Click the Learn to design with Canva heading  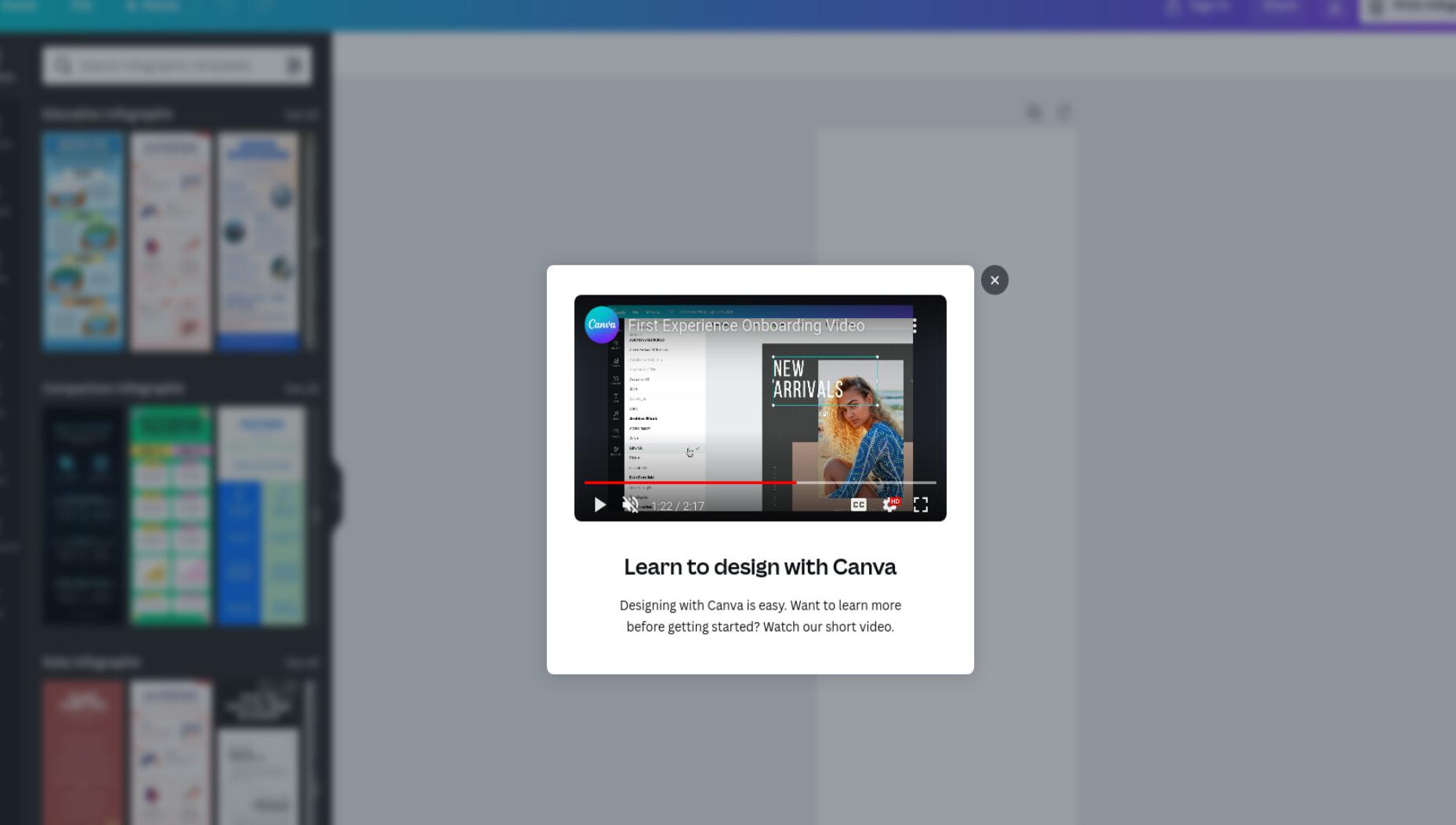pyautogui.click(x=759, y=566)
